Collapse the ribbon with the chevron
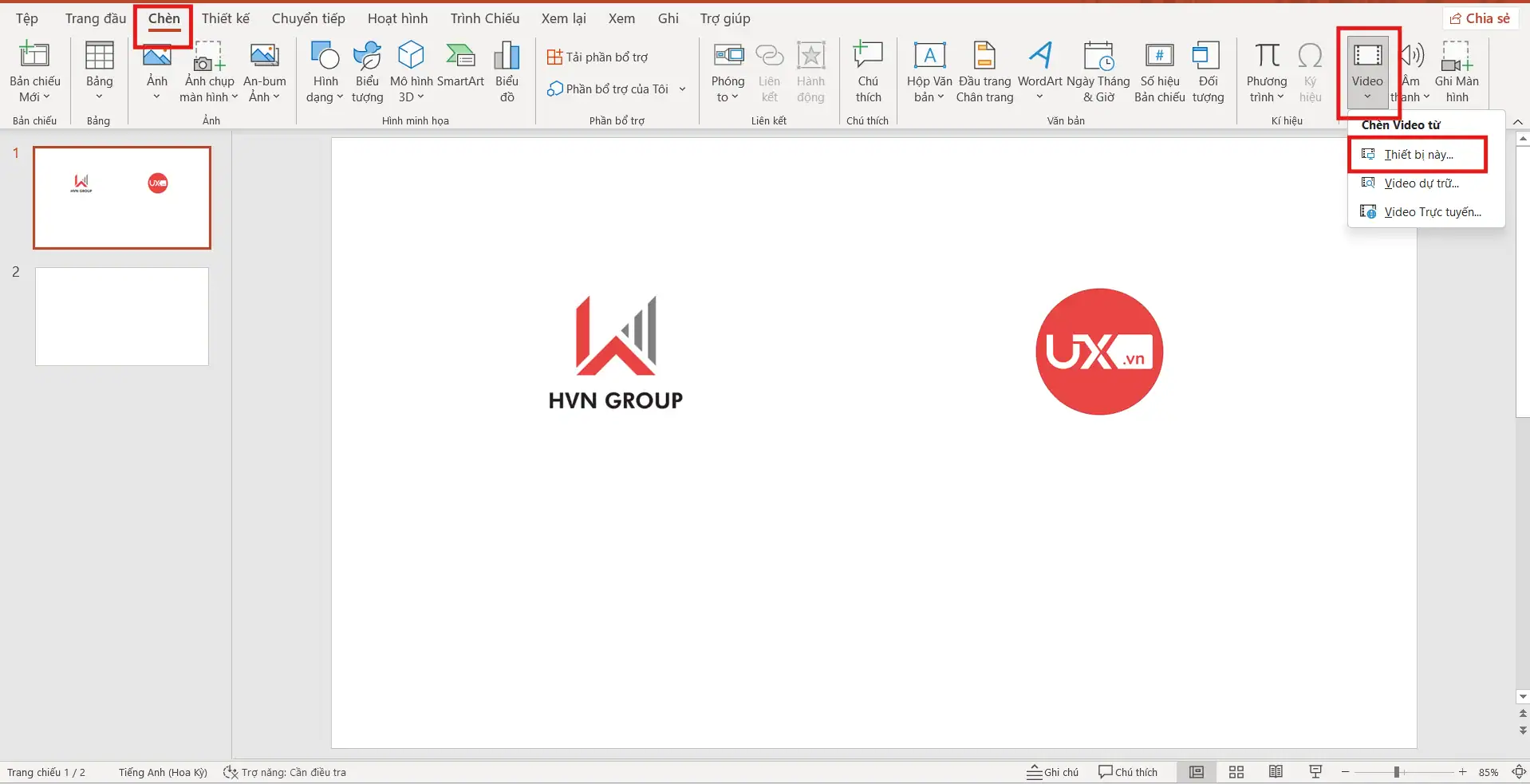 click(x=1519, y=121)
